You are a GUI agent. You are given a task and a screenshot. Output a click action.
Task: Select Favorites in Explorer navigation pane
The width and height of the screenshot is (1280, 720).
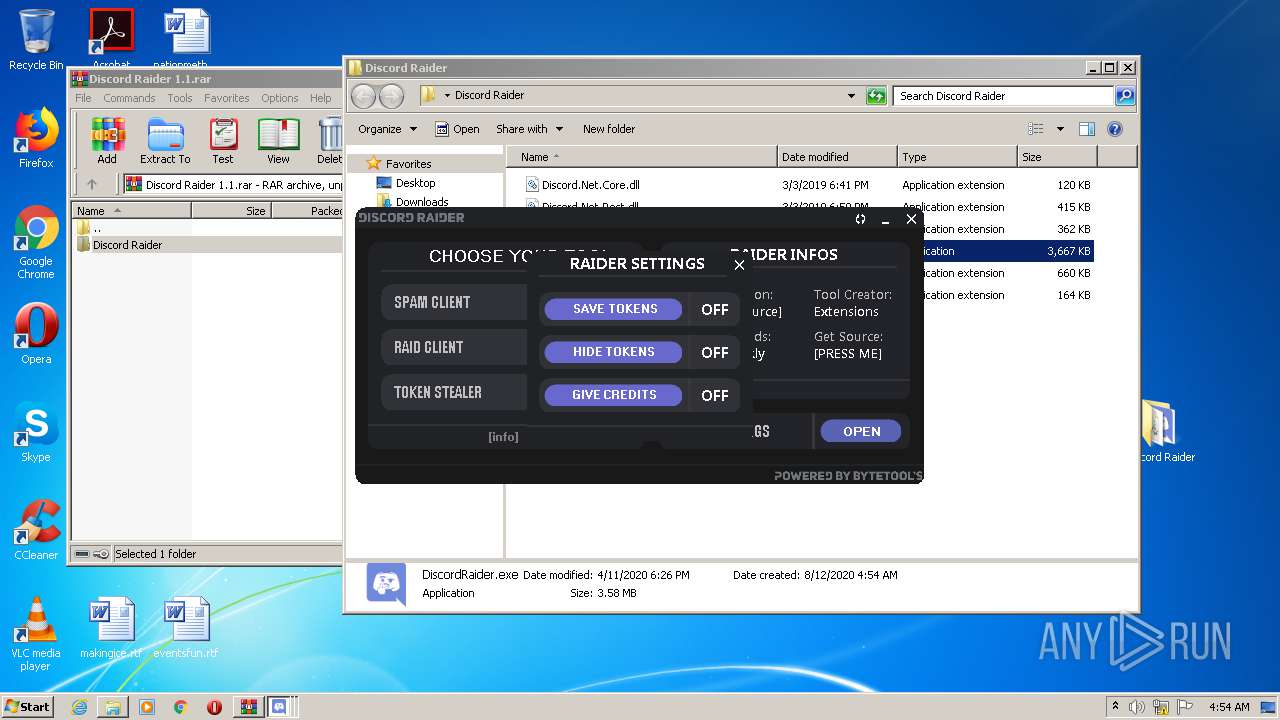click(408, 164)
